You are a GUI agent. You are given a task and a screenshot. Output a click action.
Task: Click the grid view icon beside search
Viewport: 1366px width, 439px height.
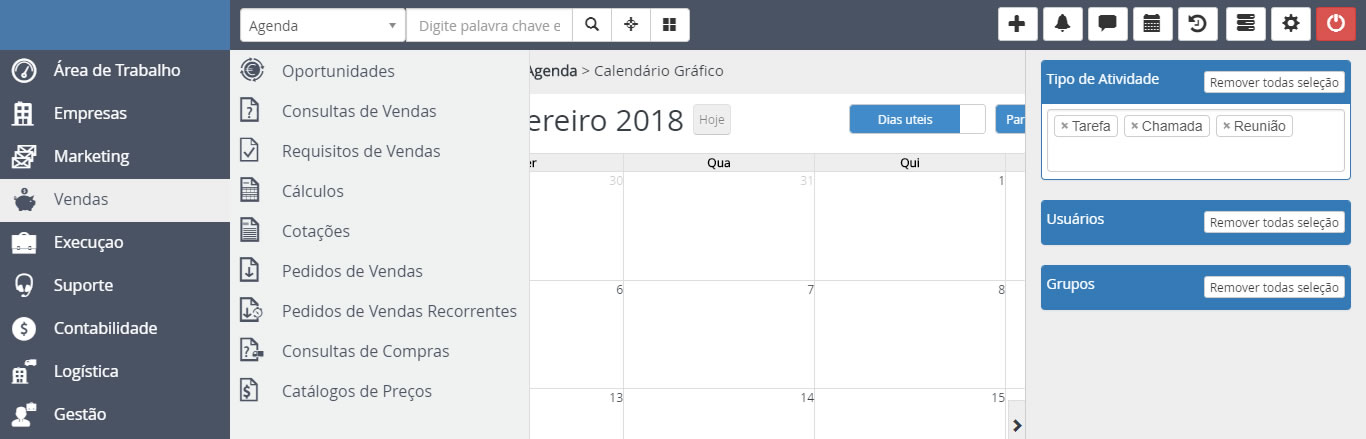click(x=670, y=25)
